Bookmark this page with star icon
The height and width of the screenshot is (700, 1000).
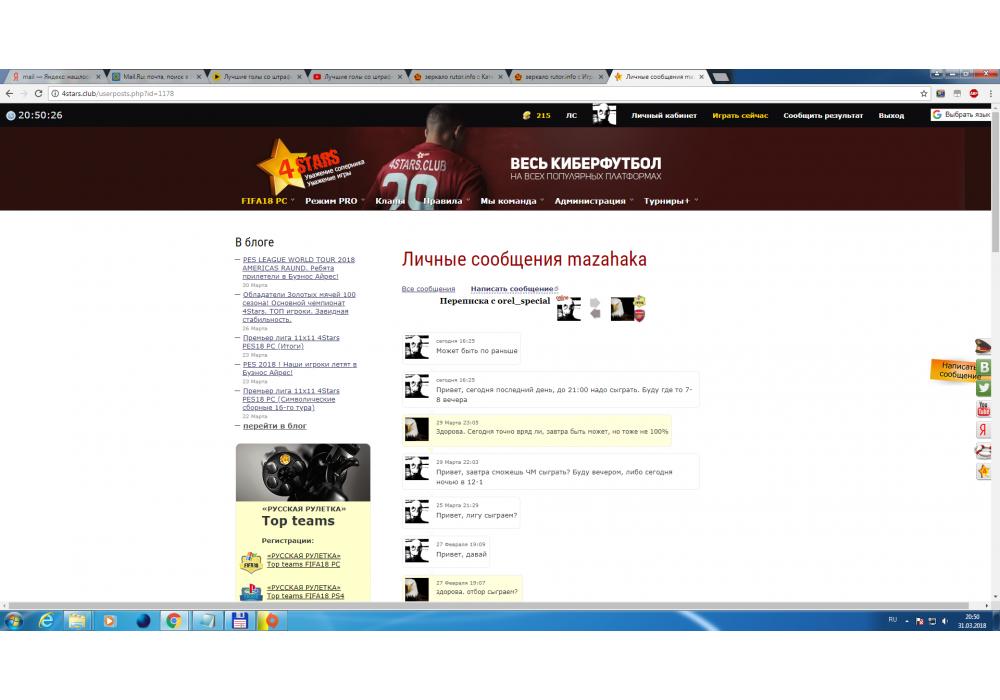click(924, 93)
